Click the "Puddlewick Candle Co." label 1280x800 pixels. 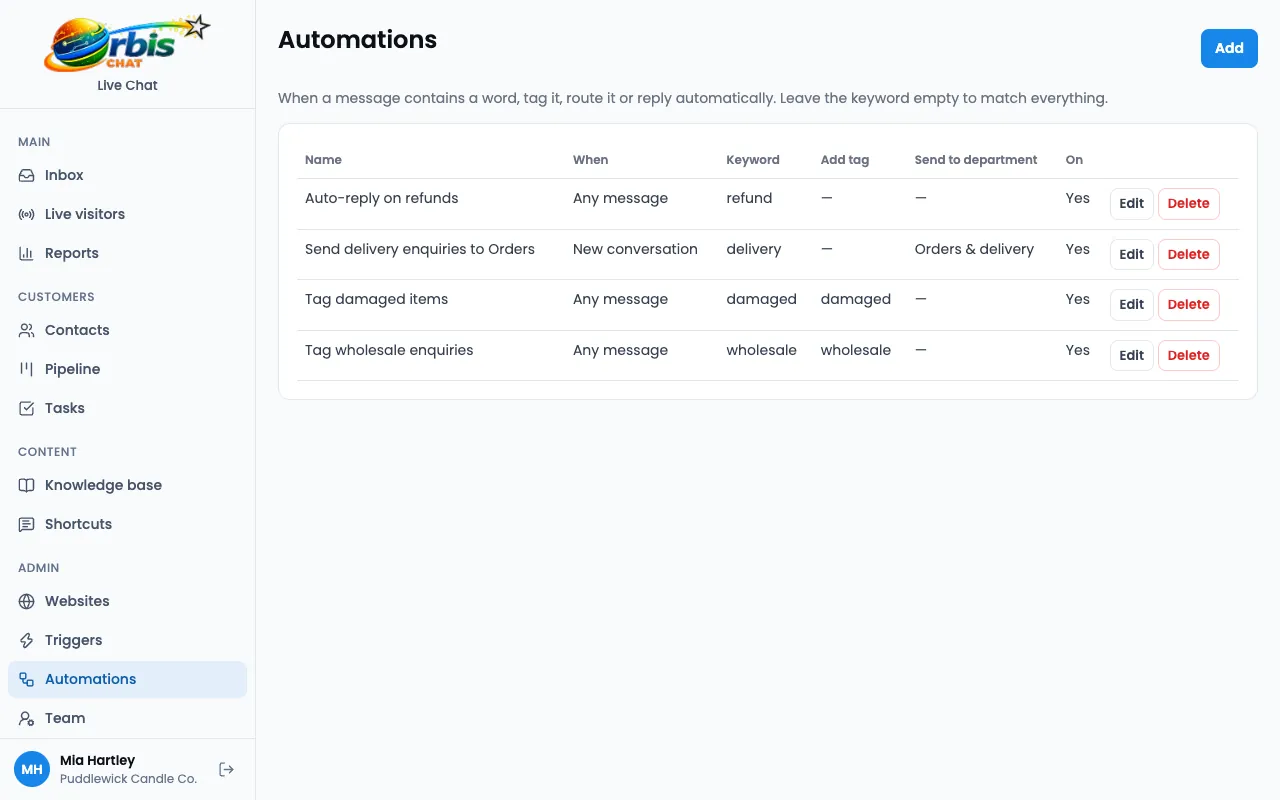[x=128, y=778]
